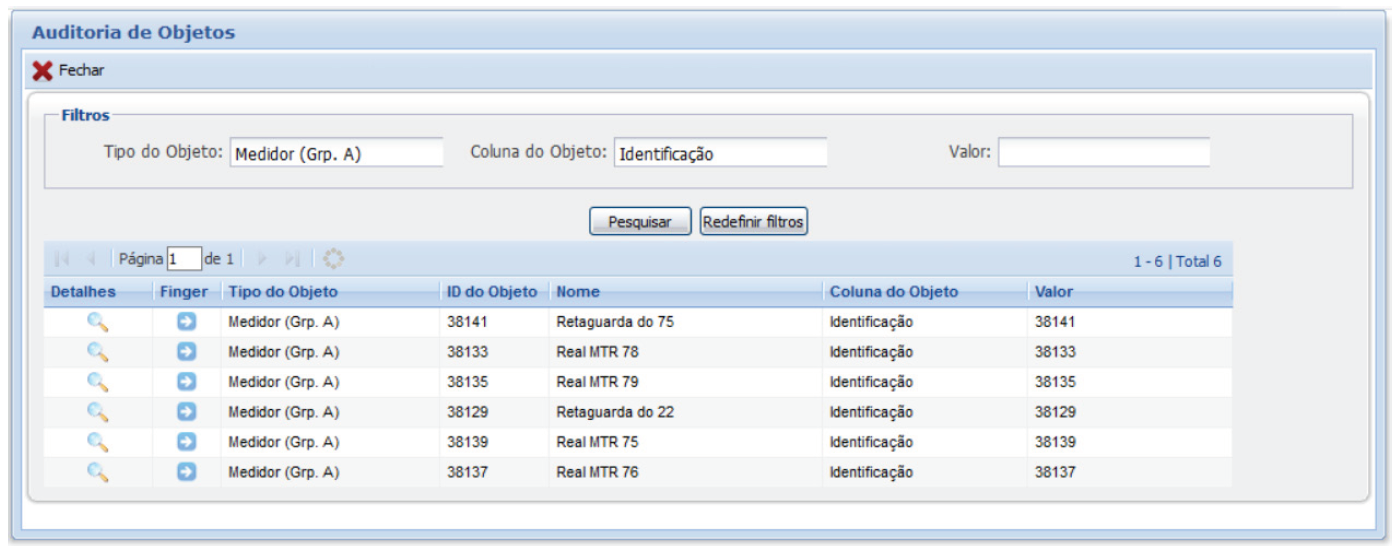Viewport: 1395px width, 548px height.
Task: Click Finger arrow icon for Retaguarda do 22
Action: tap(186, 412)
